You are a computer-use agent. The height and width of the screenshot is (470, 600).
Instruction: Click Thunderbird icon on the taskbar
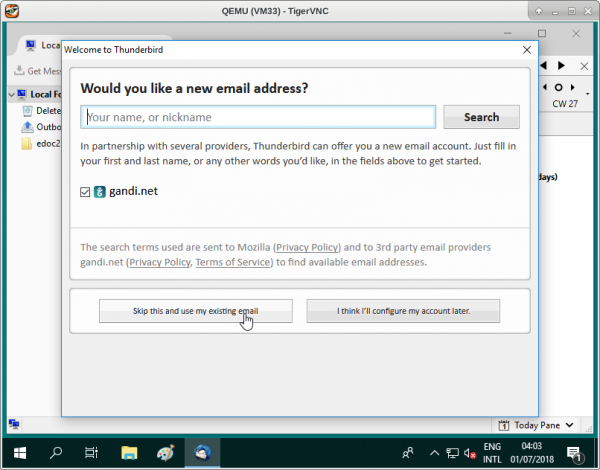[202, 453]
